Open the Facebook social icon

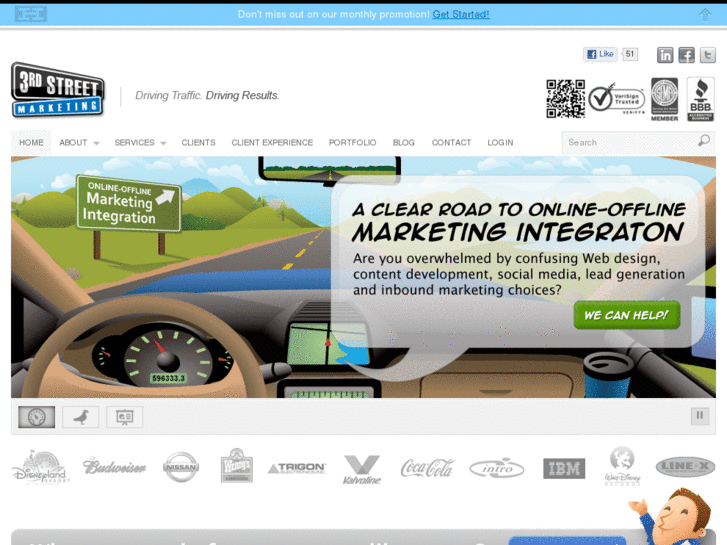[x=686, y=55]
